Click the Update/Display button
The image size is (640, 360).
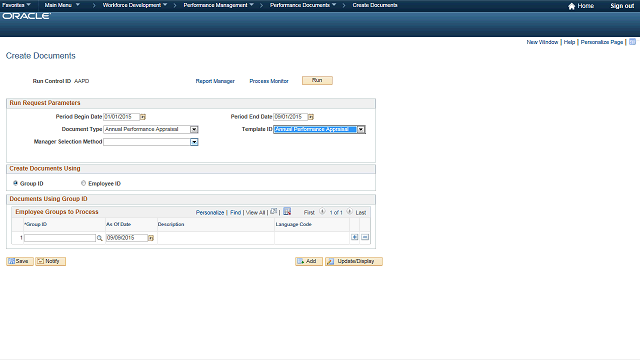click(x=354, y=261)
